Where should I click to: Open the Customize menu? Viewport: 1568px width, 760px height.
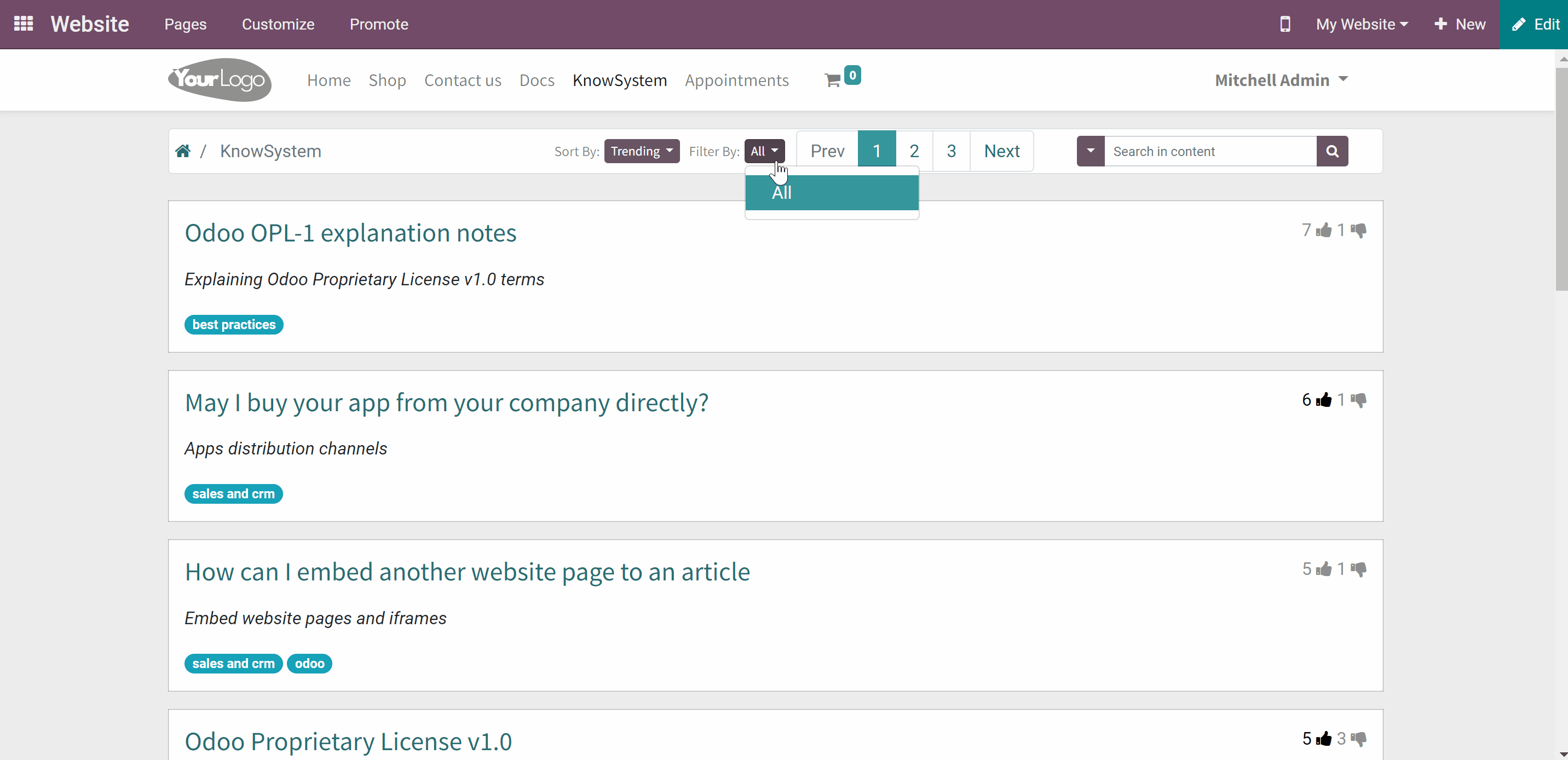point(278,24)
